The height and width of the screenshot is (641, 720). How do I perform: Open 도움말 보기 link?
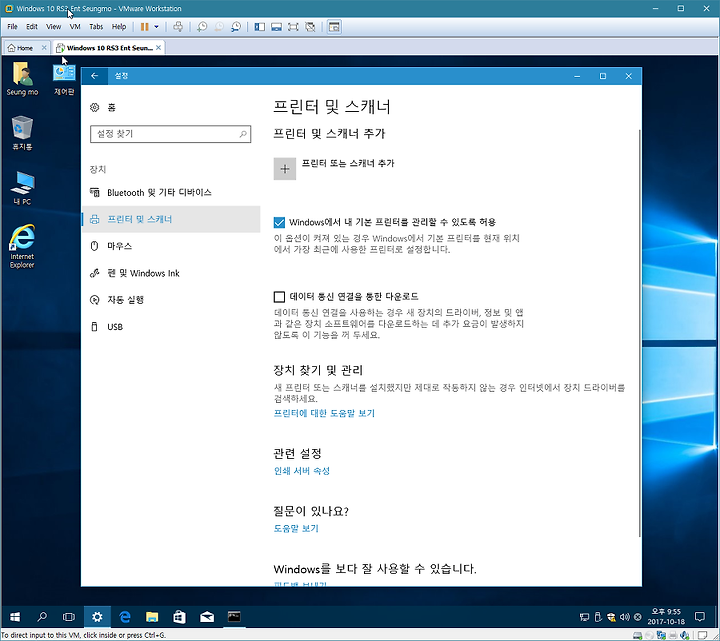click(296, 529)
